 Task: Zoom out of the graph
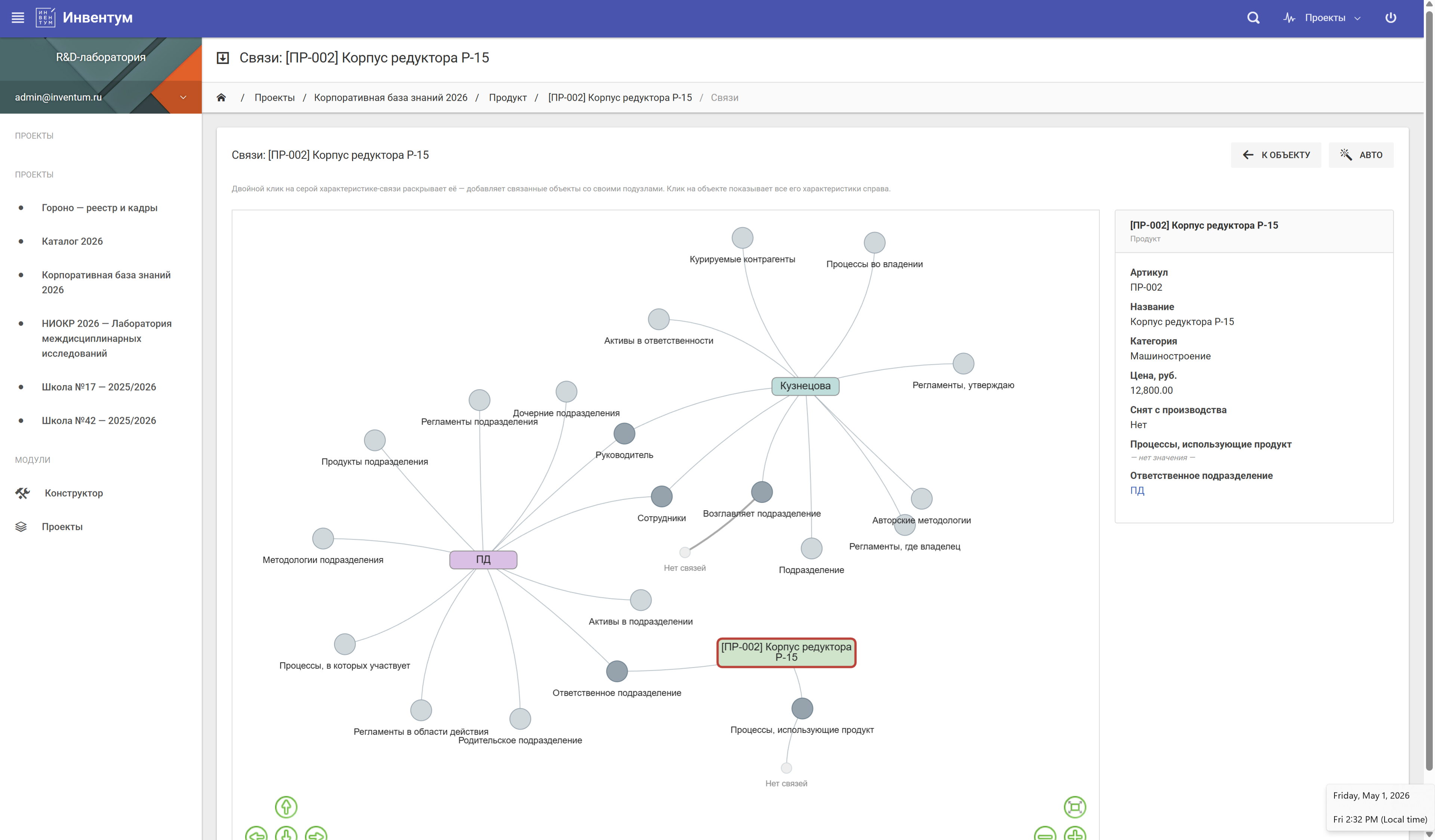click(1045, 834)
